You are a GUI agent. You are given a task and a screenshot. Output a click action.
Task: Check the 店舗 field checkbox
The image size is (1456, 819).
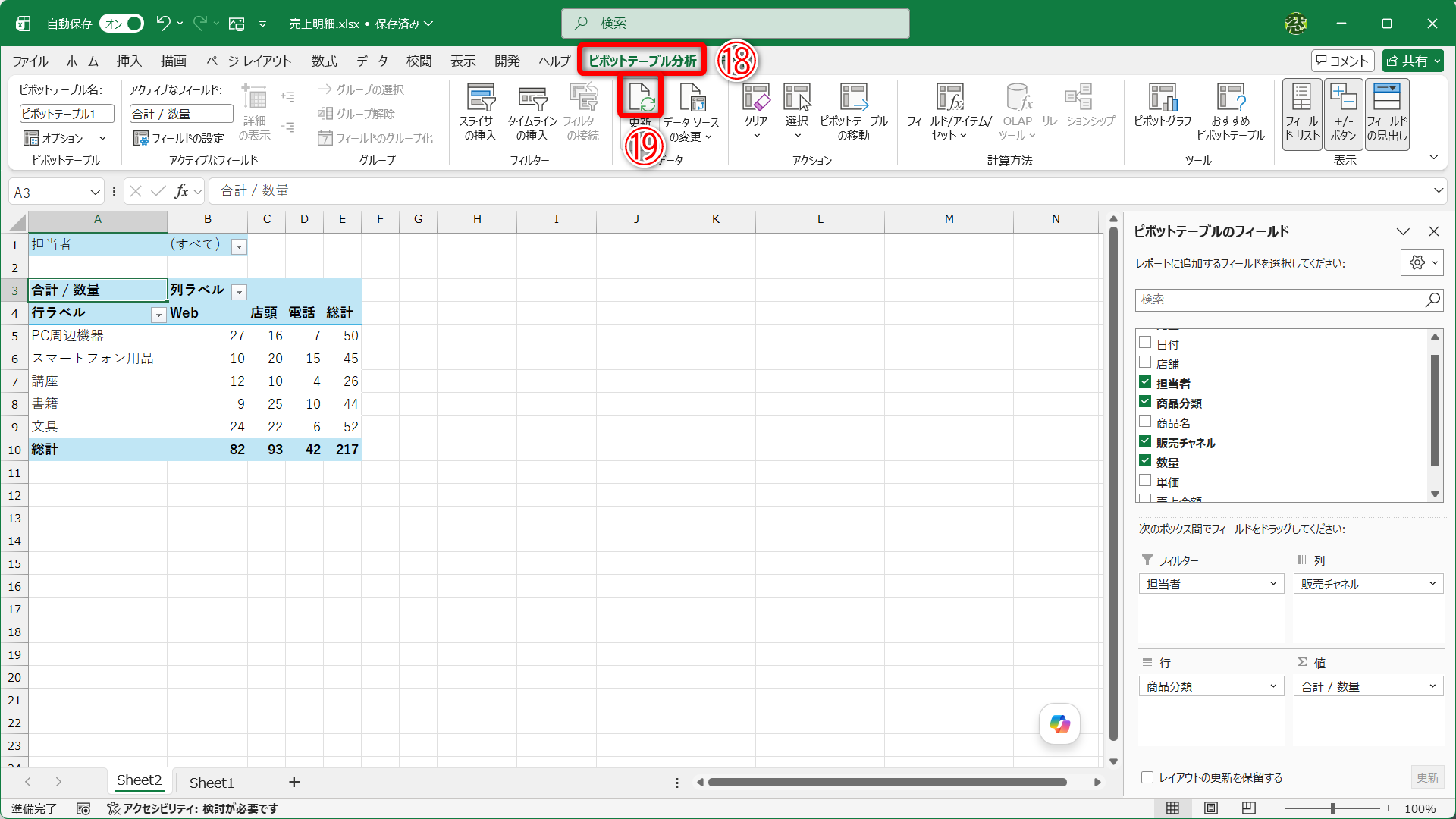pos(1145,362)
